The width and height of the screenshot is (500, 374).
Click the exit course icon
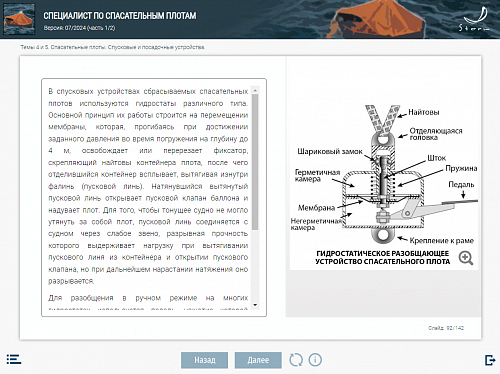point(490,360)
